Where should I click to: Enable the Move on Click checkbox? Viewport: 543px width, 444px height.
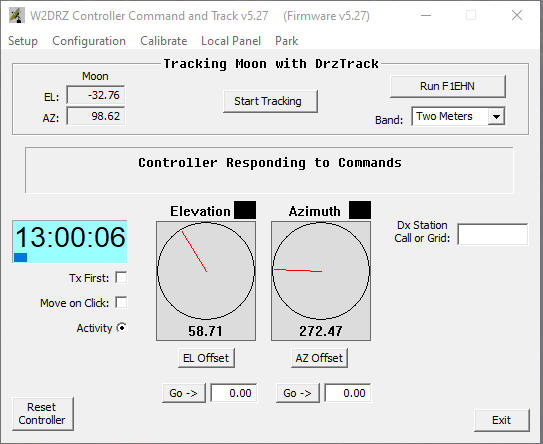pyautogui.click(x=121, y=302)
